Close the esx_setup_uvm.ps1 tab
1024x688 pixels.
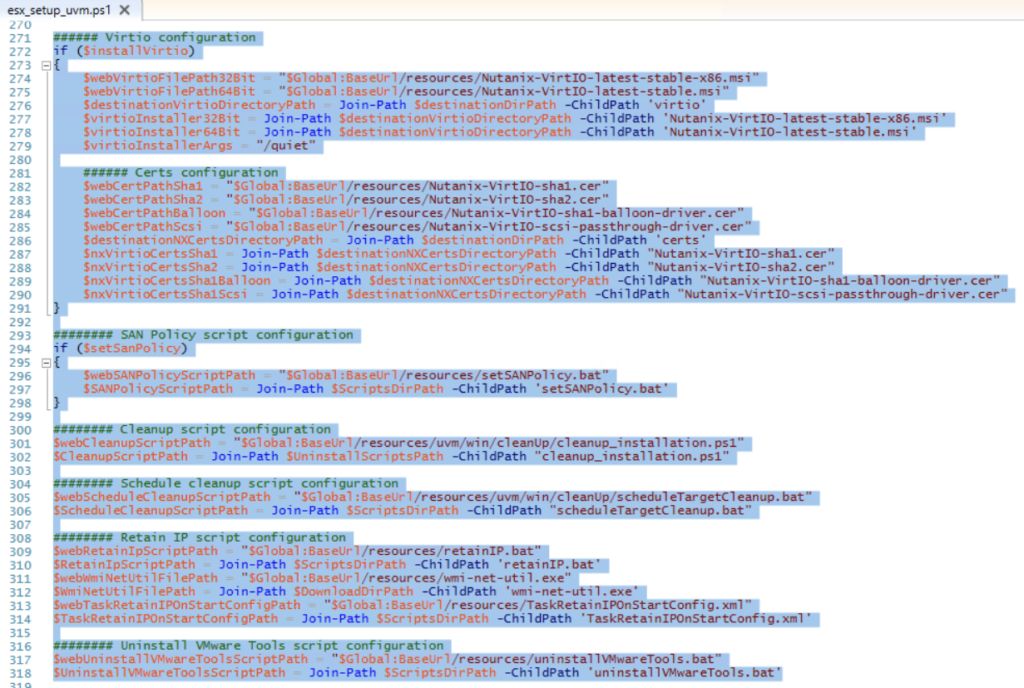pos(123,10)
